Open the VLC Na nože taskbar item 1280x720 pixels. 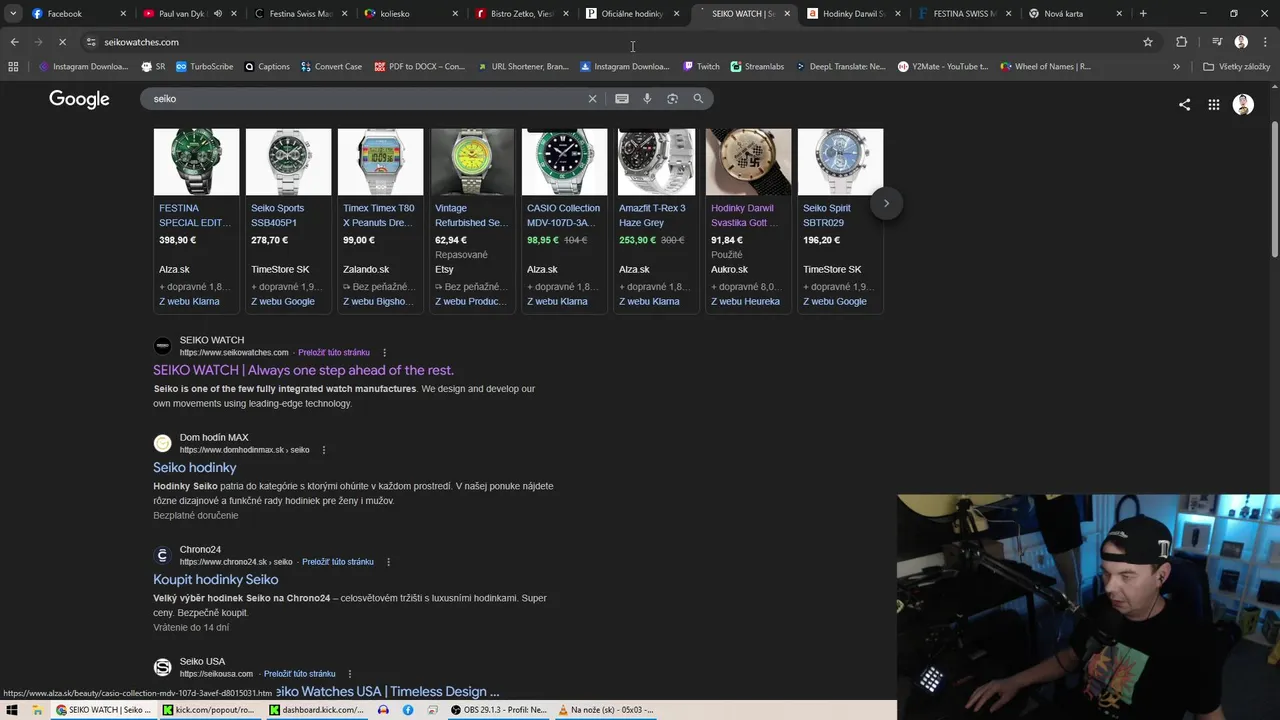coord(607,710)
